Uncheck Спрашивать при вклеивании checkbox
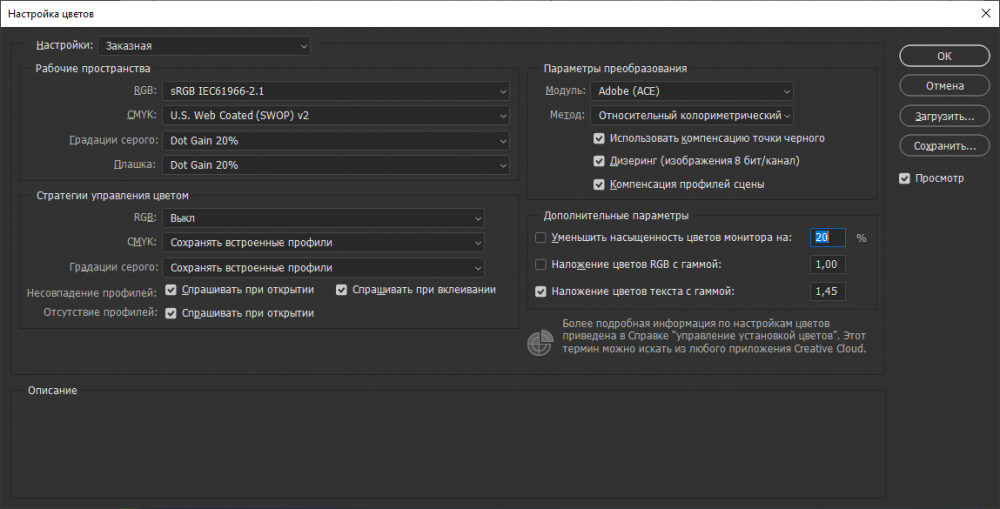This screenshot has height=509, width=1000. (342, 290)
